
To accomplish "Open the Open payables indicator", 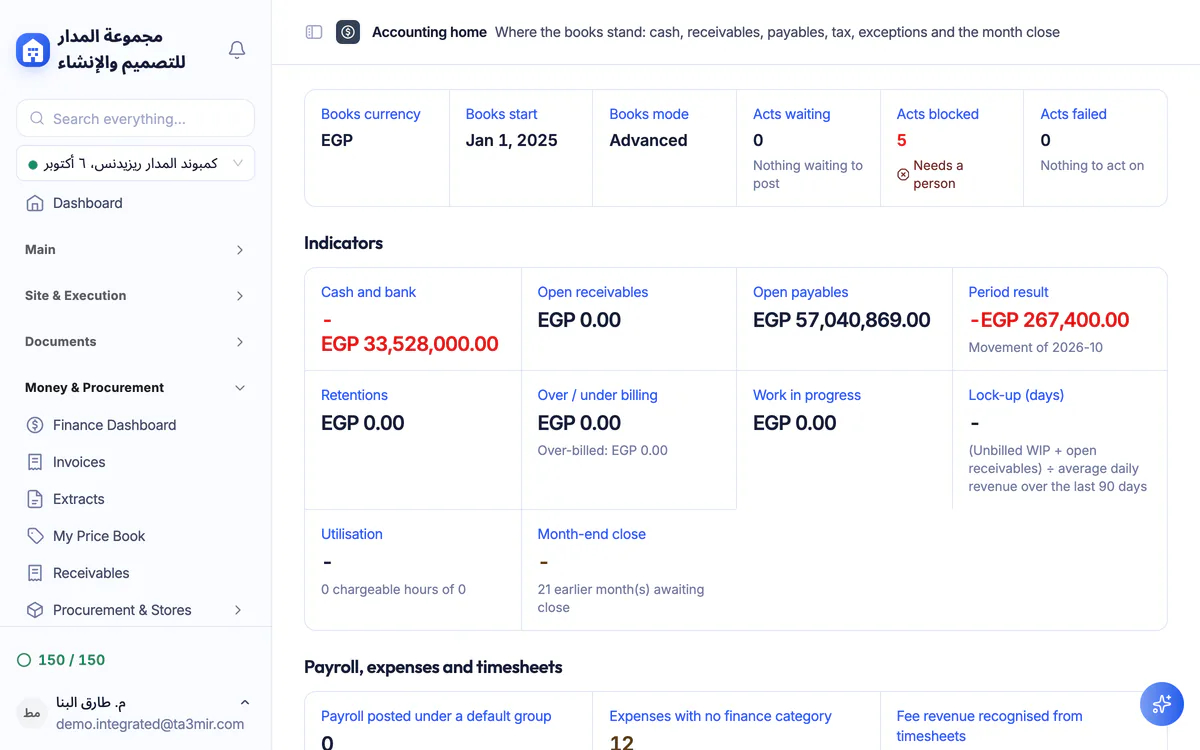I will coord(800,292).
